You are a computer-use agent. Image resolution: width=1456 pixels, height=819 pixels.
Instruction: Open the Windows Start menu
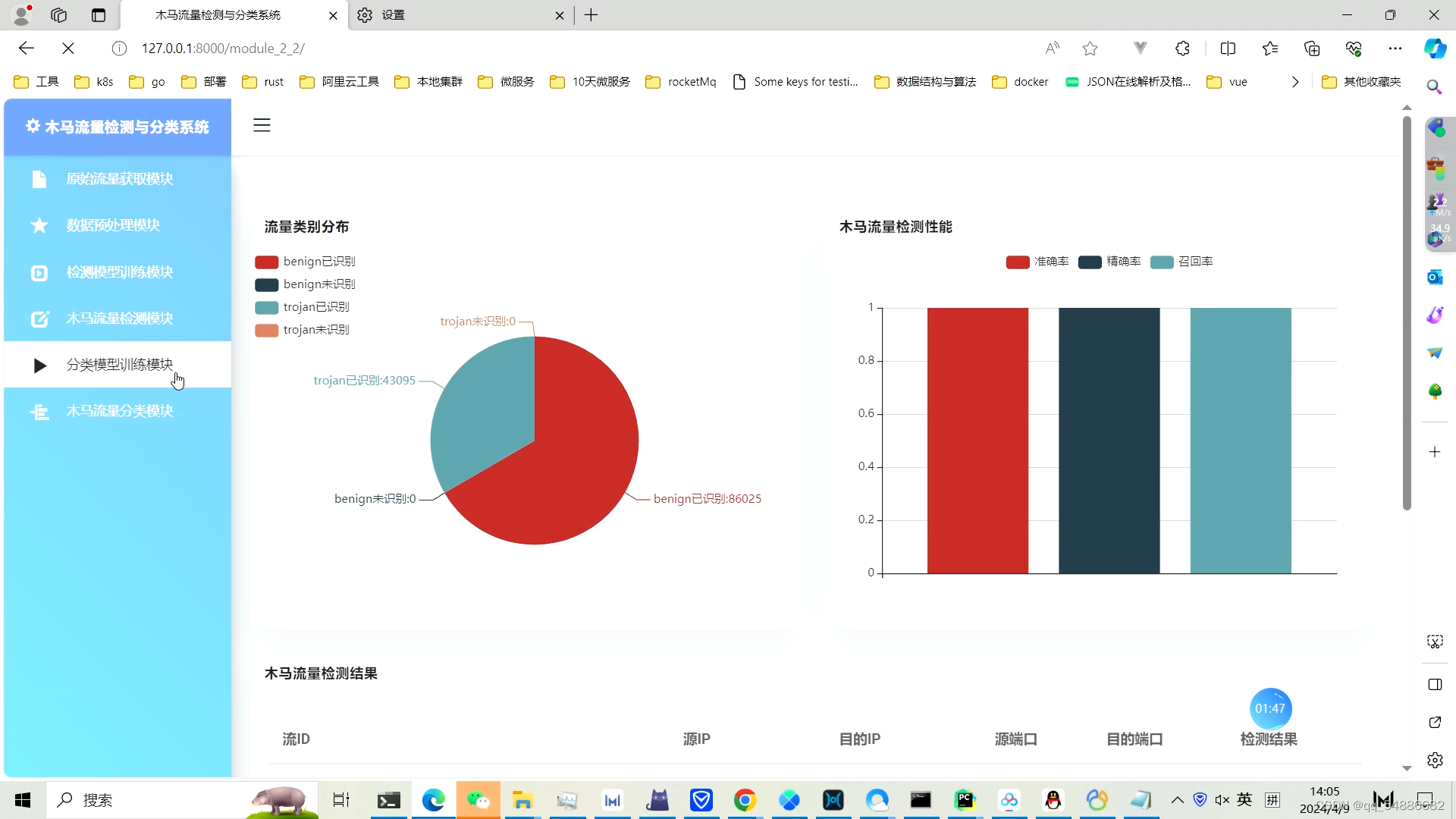pos(23,800)
